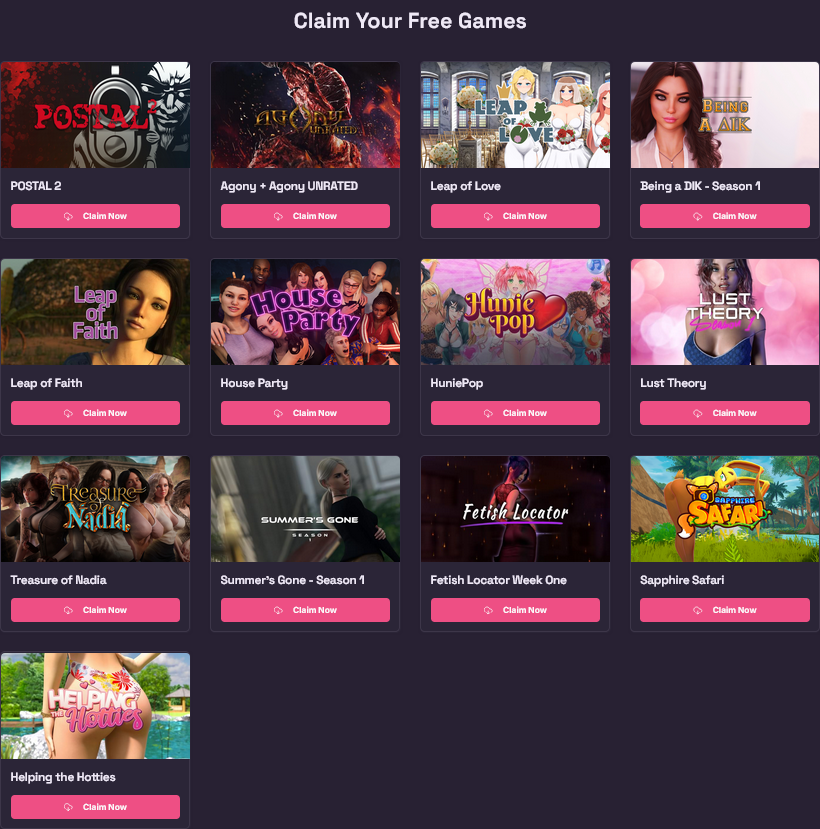Click the House Party title label

(254, 383)
